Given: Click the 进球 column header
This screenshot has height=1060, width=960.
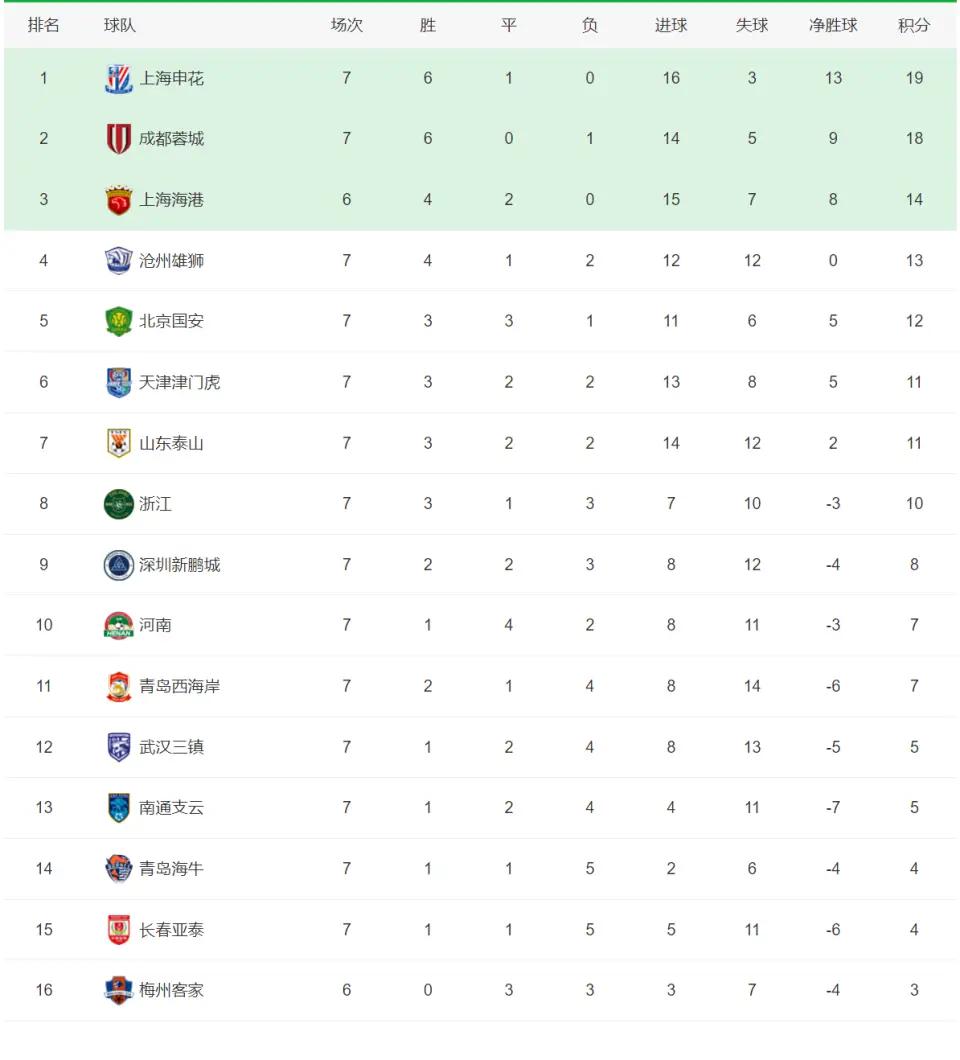Looking at the screenshot, I should click(671, 25).
